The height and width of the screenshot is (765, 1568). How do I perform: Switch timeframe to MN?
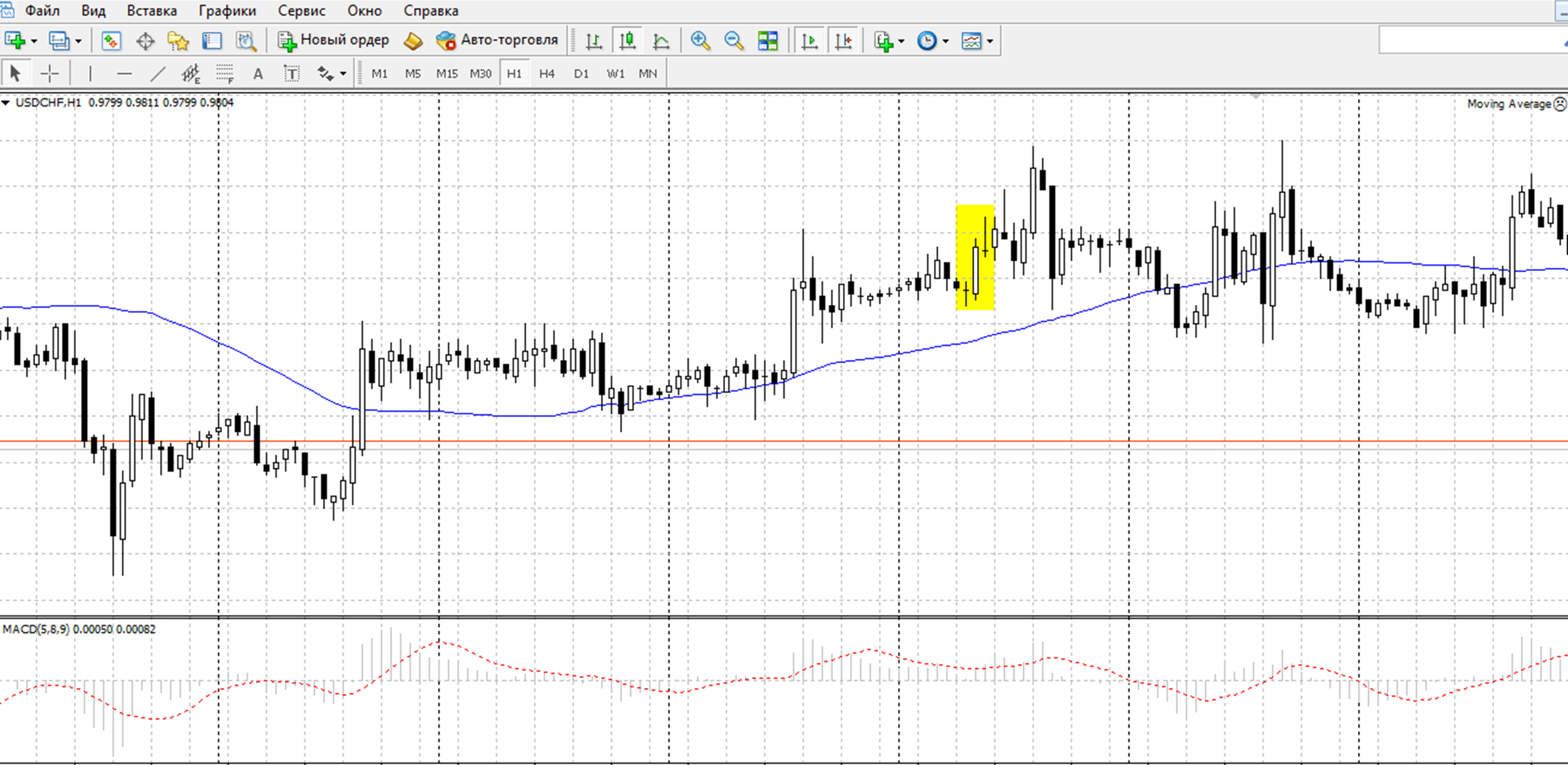point(648,73)
